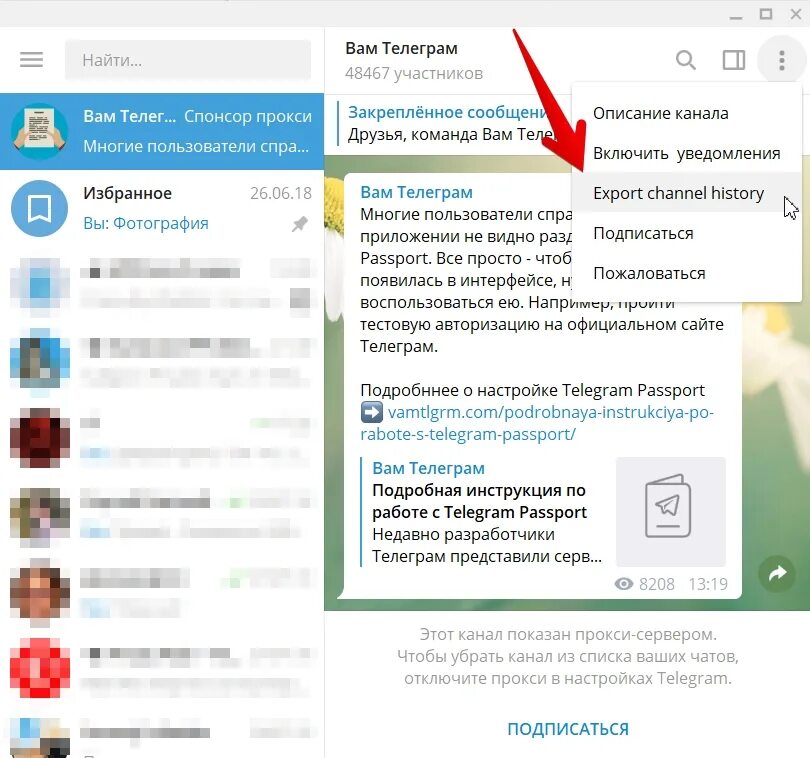Viewport: 810px width, 758px height.
Task: Click the forward arrow share button
Action: [x=776, y=573]
